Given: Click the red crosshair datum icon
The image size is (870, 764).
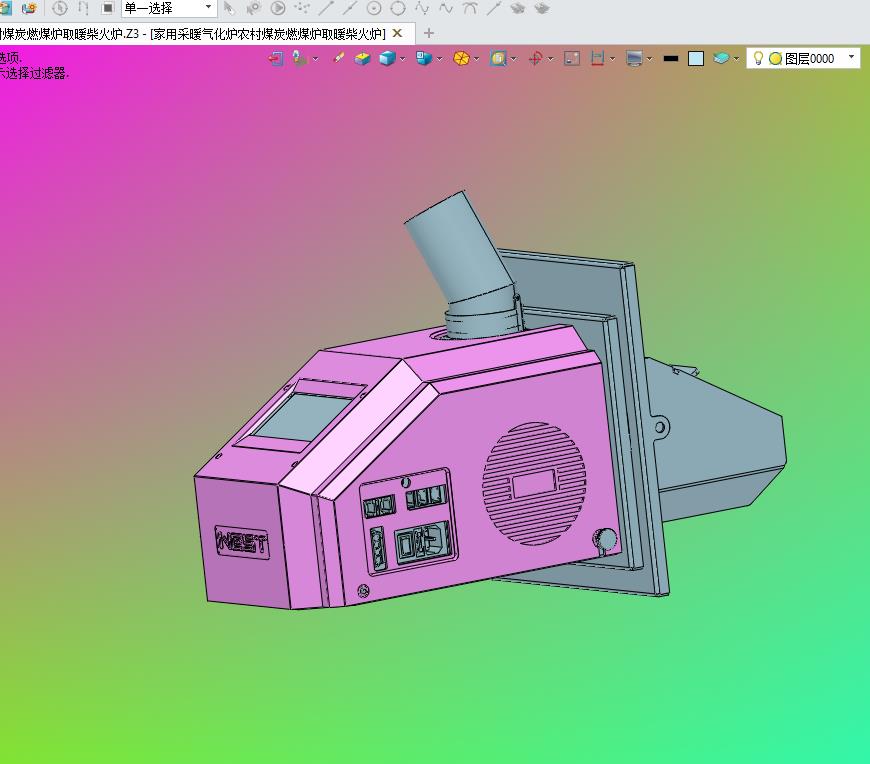Looking at the screenshot, I should coord(535,58).
